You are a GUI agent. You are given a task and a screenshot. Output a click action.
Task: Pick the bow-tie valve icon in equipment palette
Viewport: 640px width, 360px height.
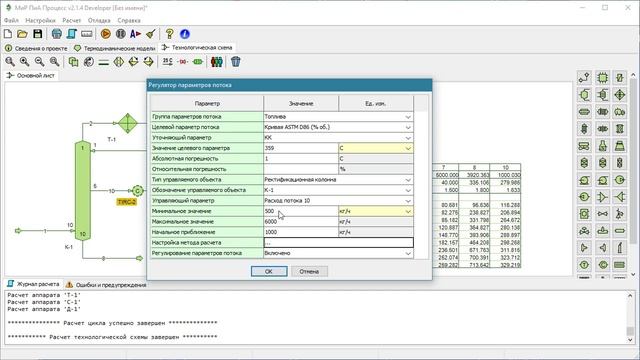602,213
